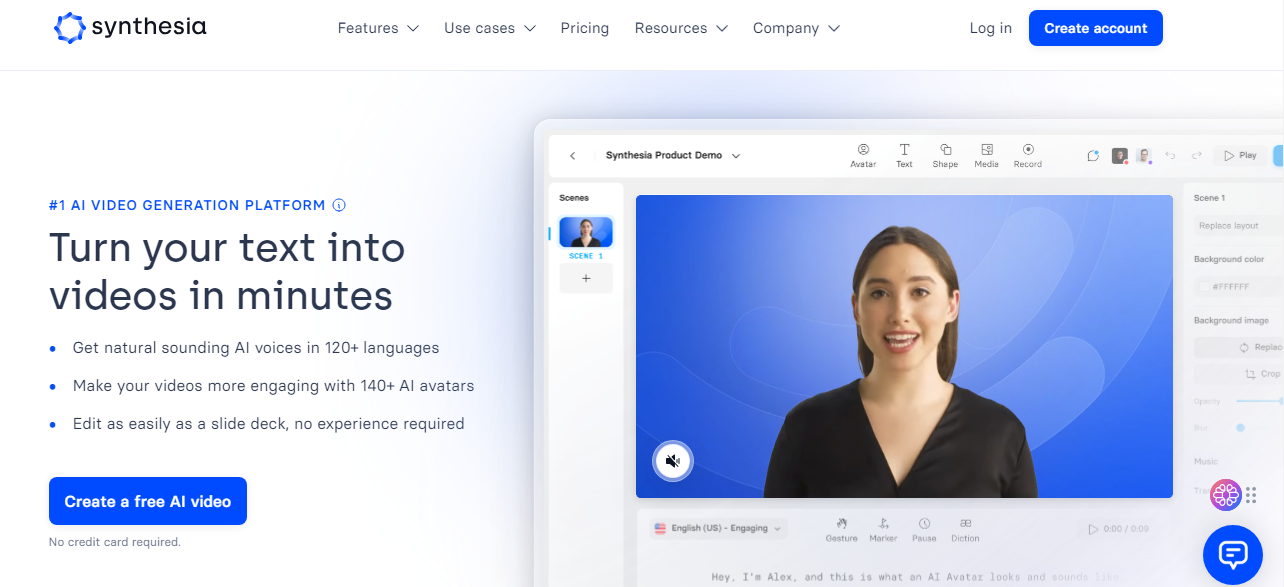Viewport: 1284px width, 587px height.
Task: Open the Synthesia Product Demo title dropdown
Action: (673, 156)
